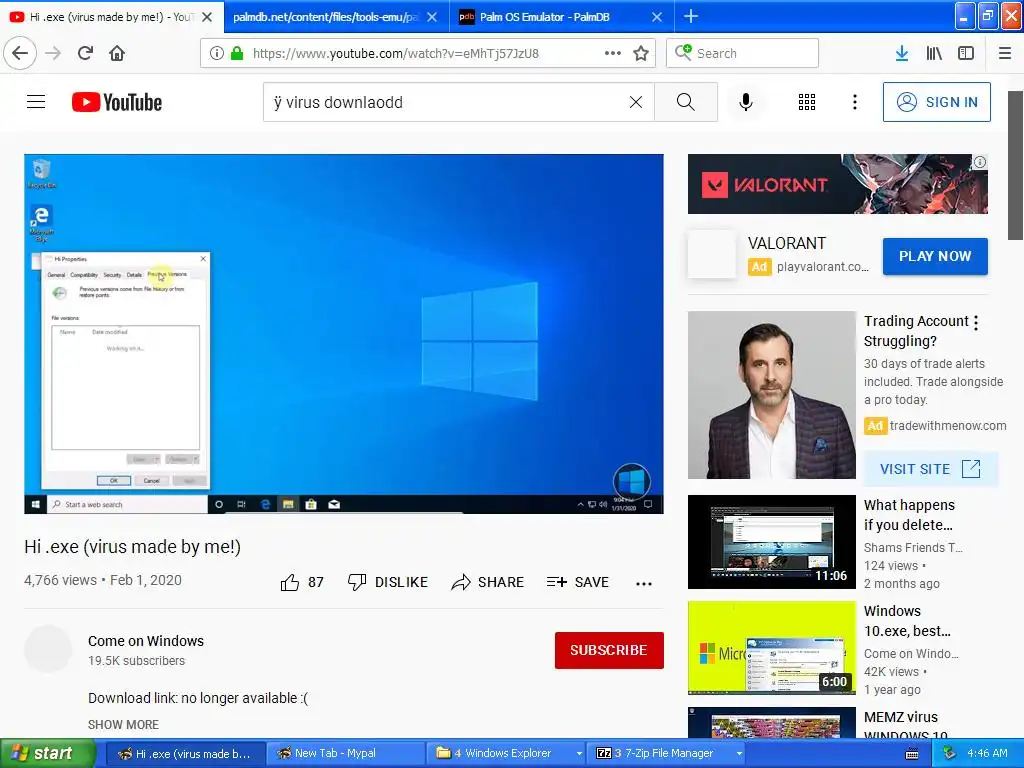The width and height of the screenshot is (1024, 768).
Task: Open the browser downloads arrow
Action: click(x=902, y=53)
